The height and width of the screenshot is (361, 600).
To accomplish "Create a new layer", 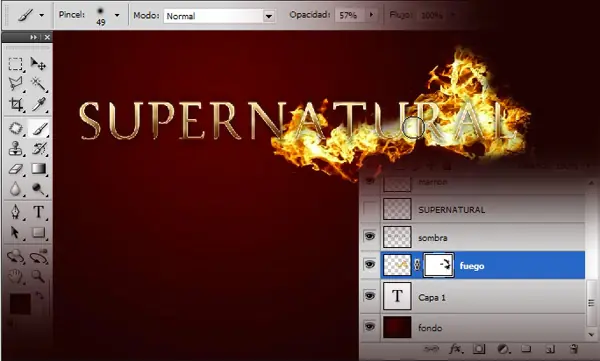I will [550, 349].
